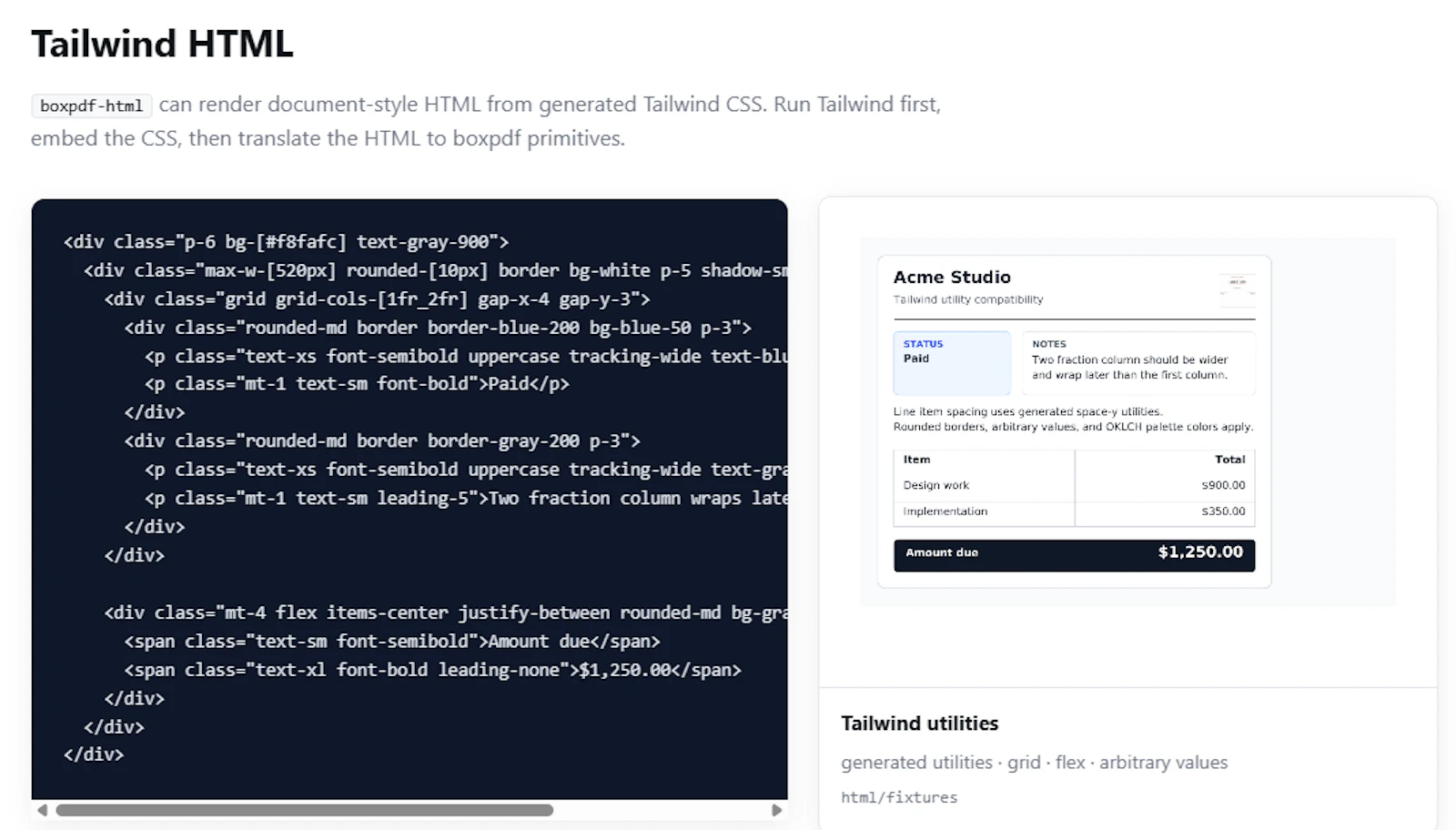Click the 'generated utilities · grid · flex' description
Image resolution: width=1456 pixels, height=830 pixels.
pyautogui.click(x=1034, y=763)
